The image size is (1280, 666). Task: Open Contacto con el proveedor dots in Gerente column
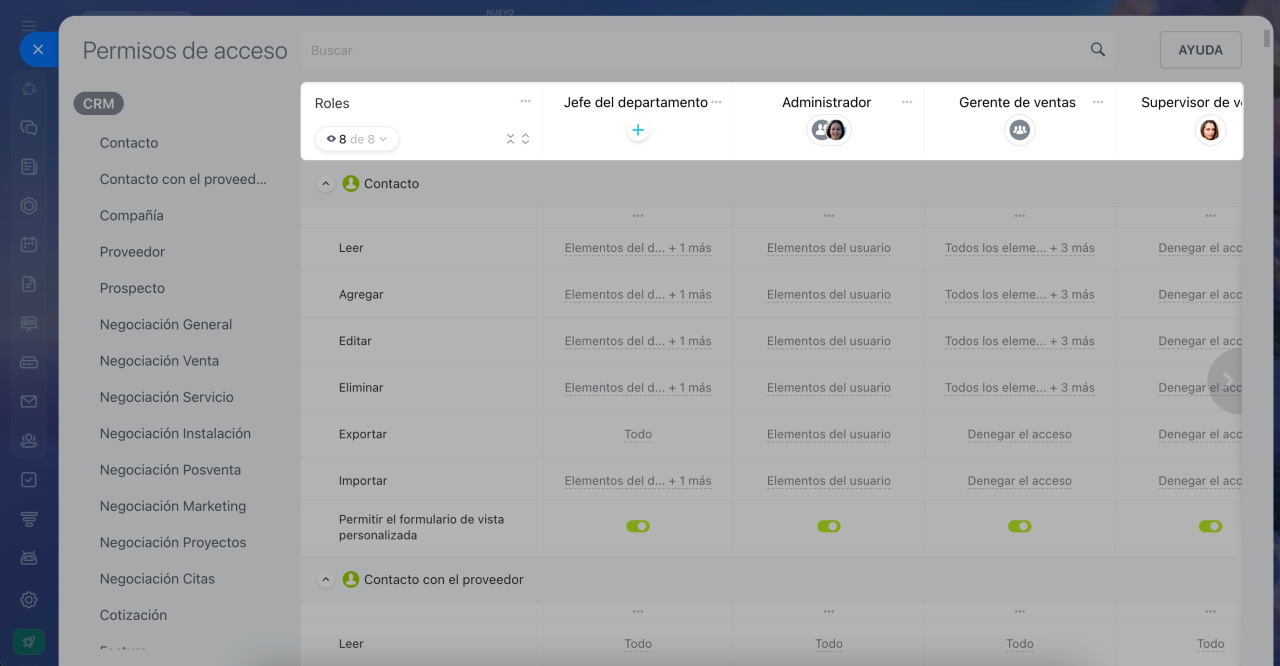(1019, 612)
